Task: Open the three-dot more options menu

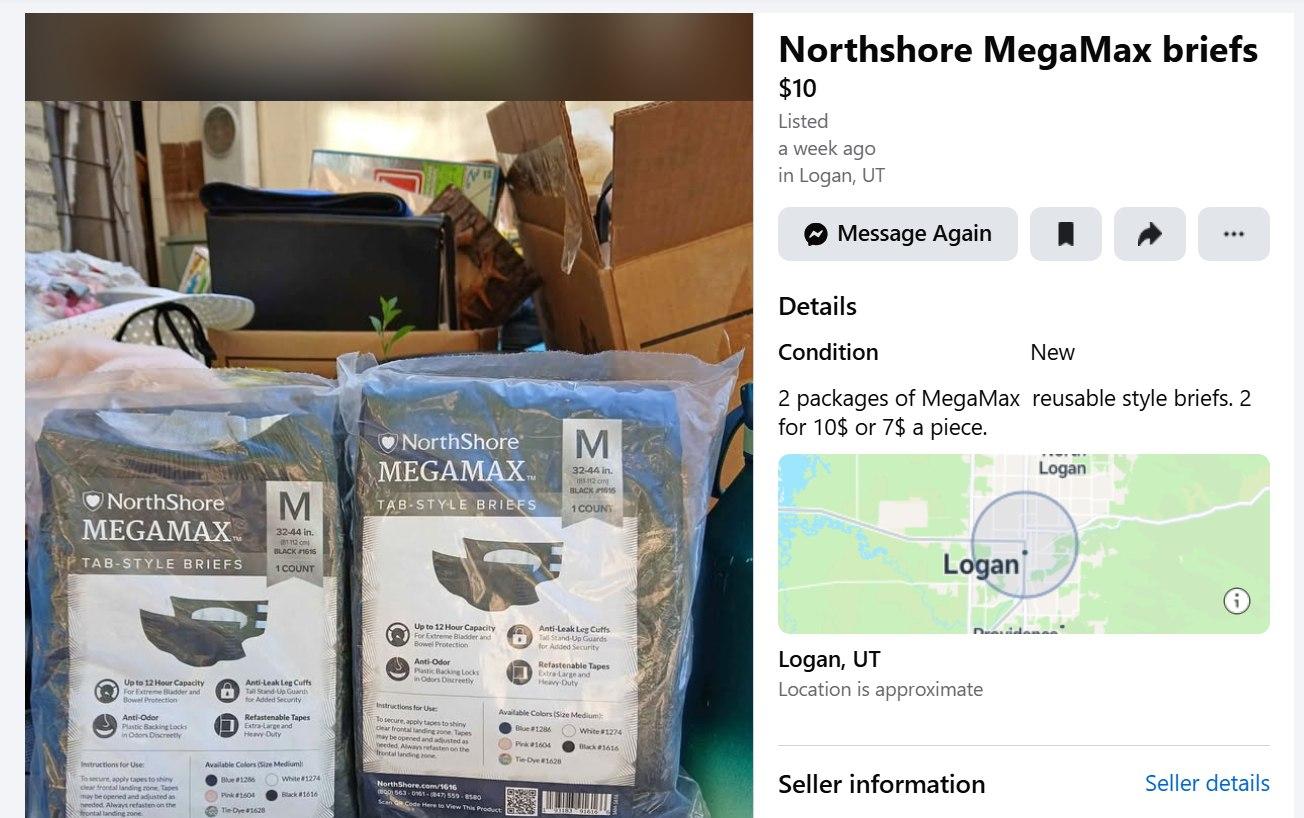Action: [1233, 234]
